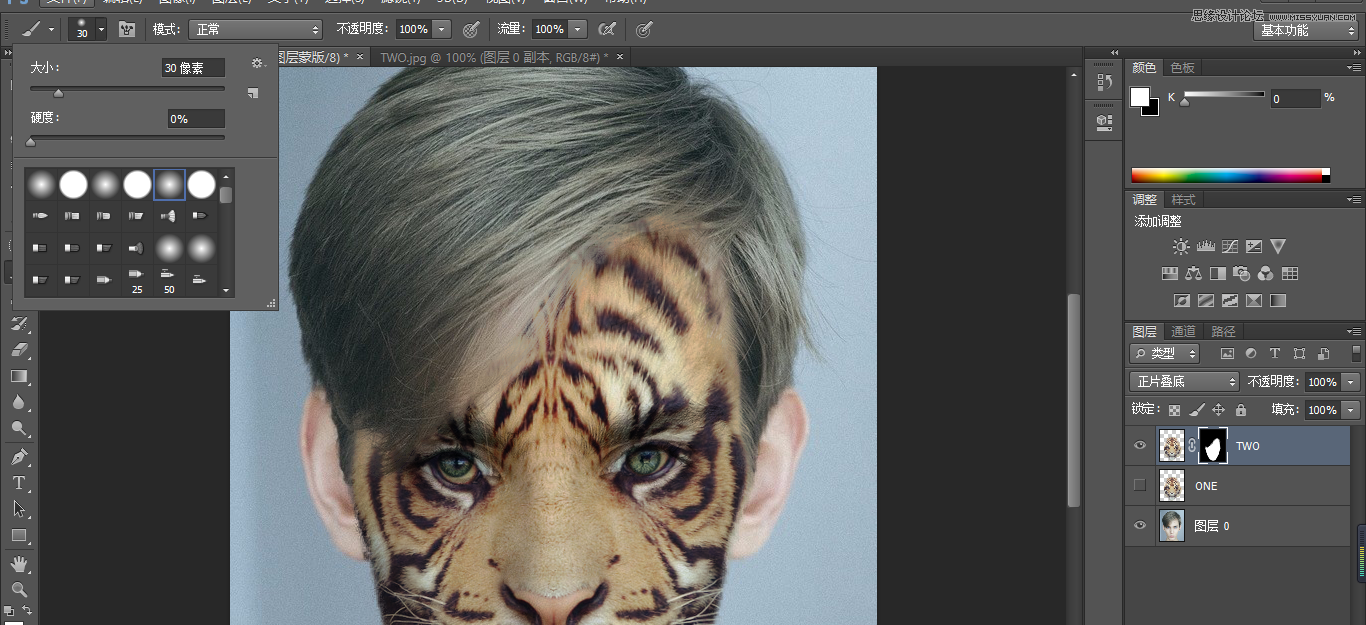Click the brush 大小 size slider
This screenshot has width=1366, height=625.
coord(127,90)
